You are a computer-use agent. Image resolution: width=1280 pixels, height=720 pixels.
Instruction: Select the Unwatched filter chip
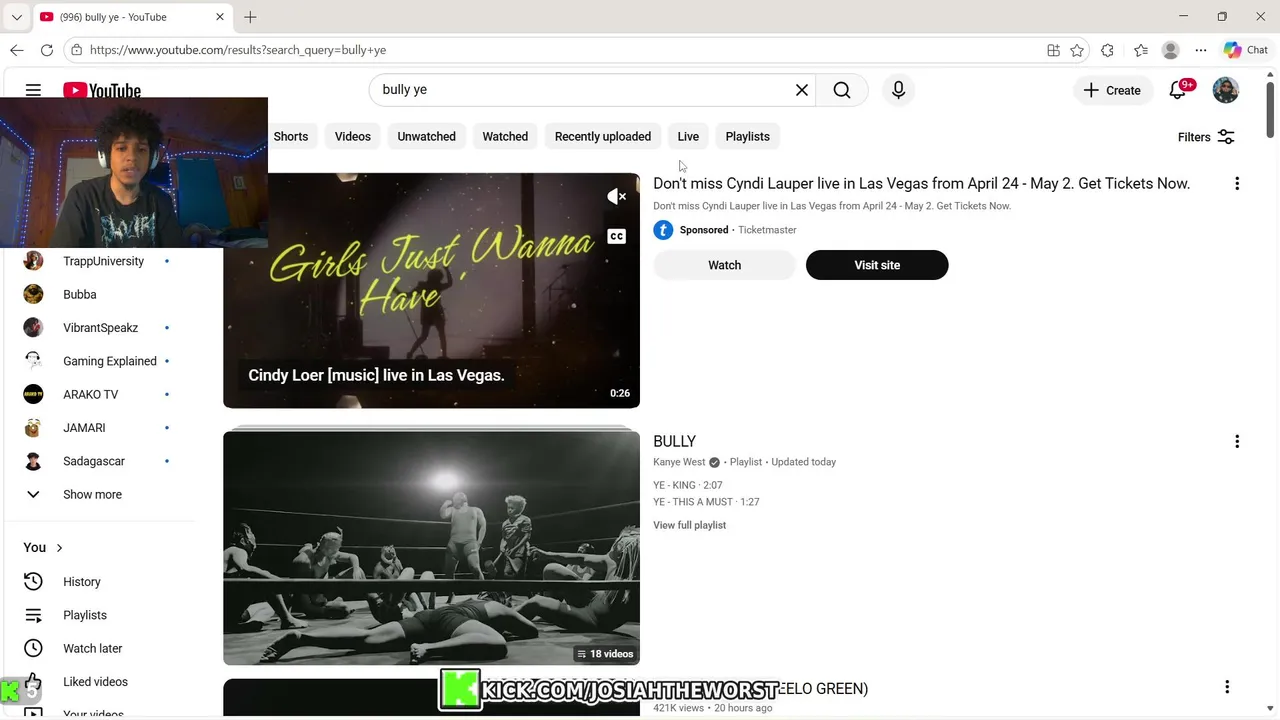point(426,137)
